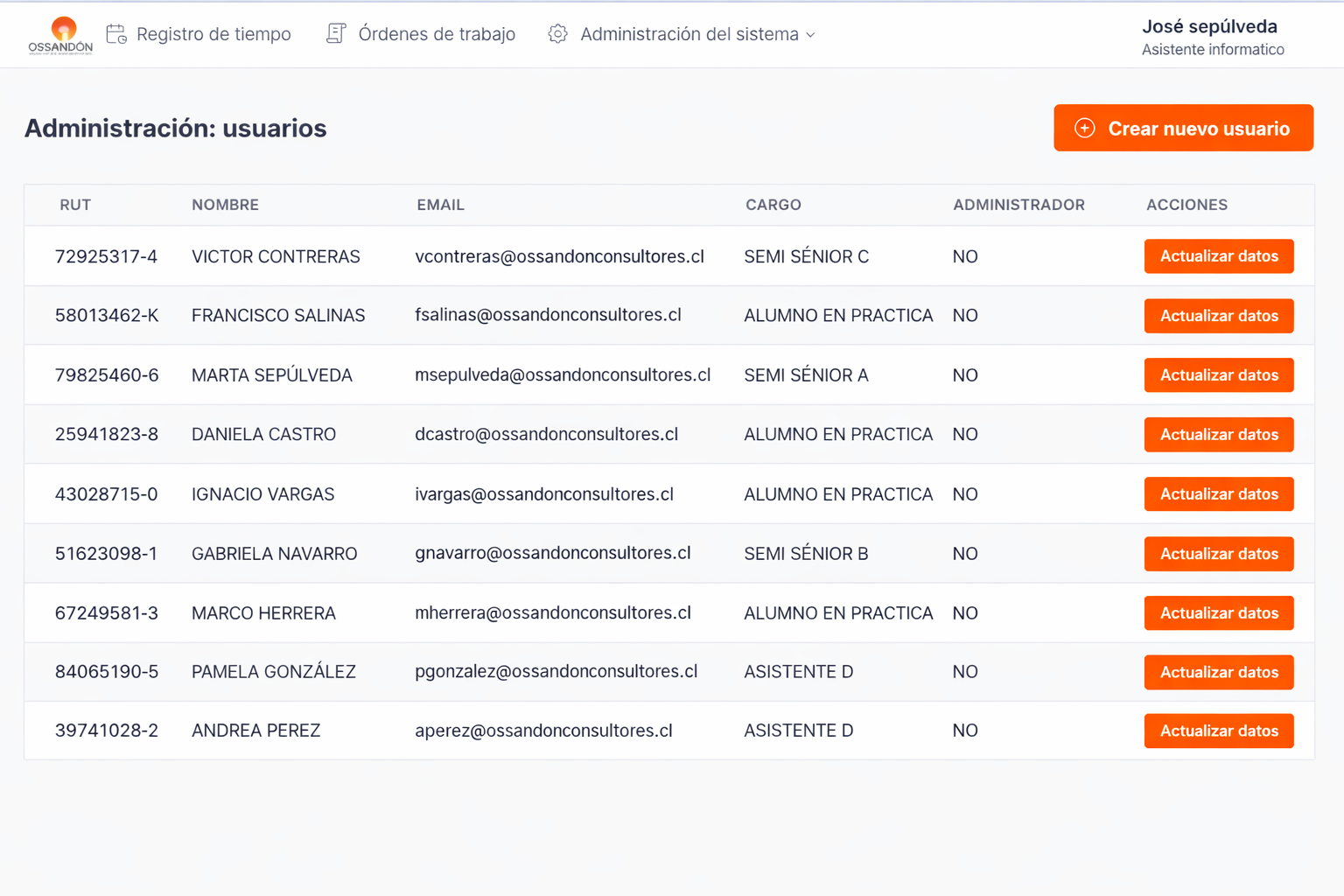
Task: Click Crear nuevo usuario button
Action: coord(1183,128)
